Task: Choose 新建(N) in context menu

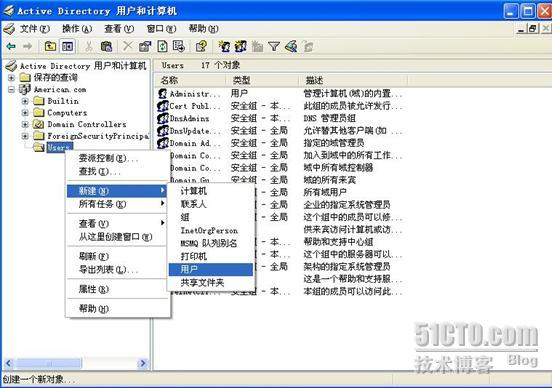Action: click(x=117, y=191)
